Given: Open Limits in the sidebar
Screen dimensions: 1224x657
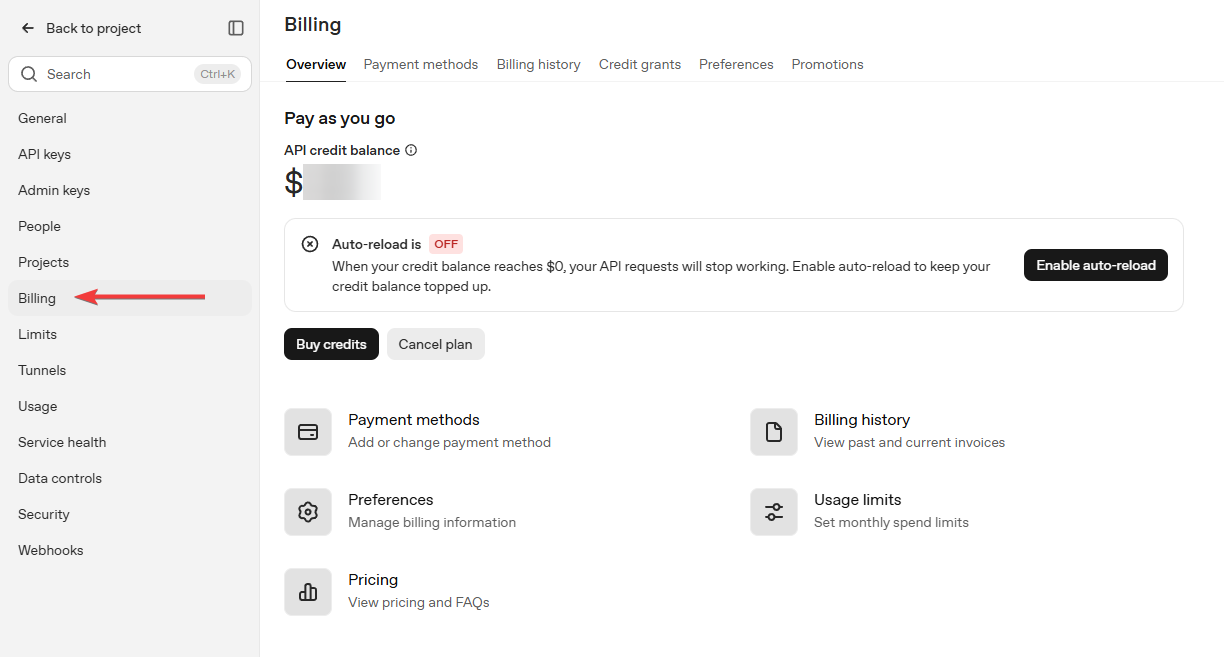Looking at the screenshot, I should 130,334.
